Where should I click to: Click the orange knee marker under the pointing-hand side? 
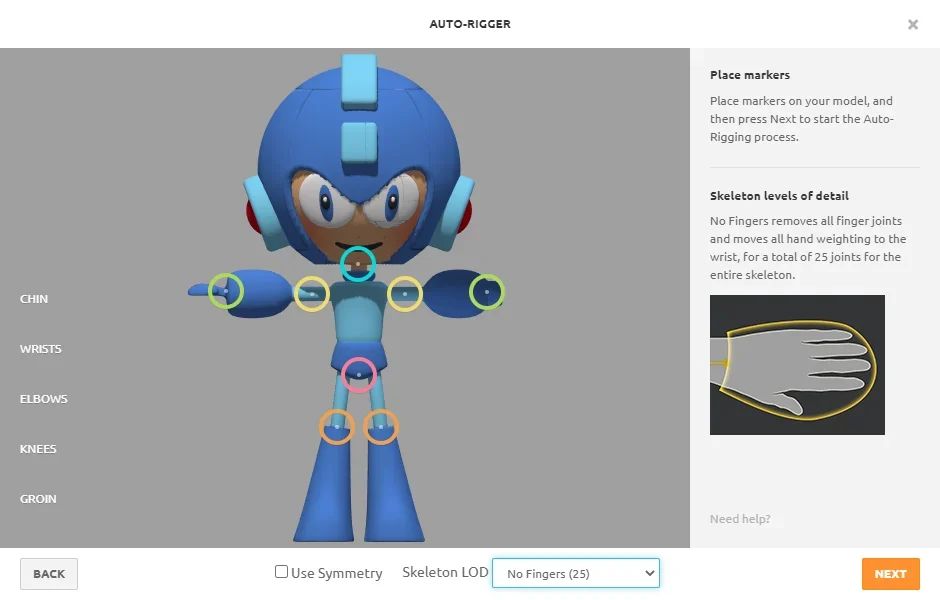click(336, 427)
